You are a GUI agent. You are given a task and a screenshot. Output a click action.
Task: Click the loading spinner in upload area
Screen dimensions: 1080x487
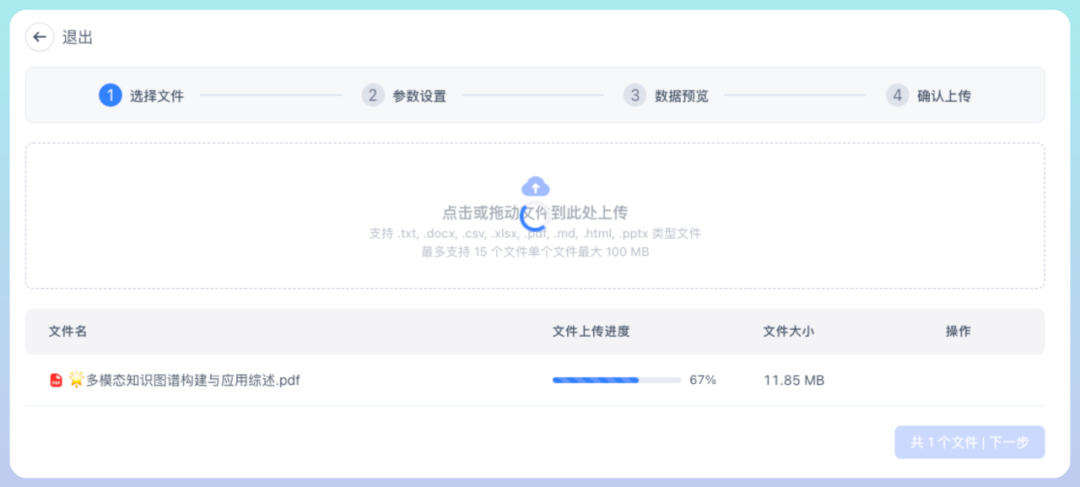click(534, 217)
